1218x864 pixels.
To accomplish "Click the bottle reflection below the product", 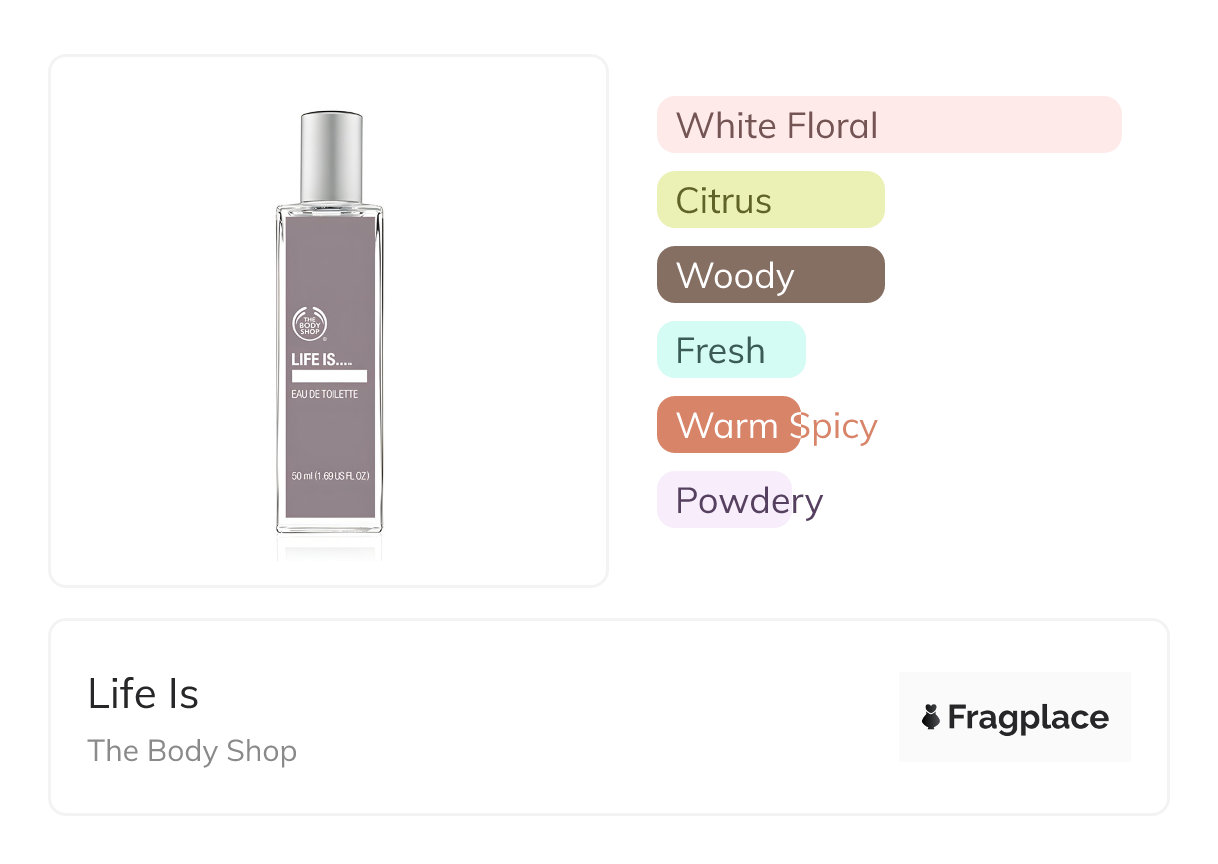I will [329, 548].
